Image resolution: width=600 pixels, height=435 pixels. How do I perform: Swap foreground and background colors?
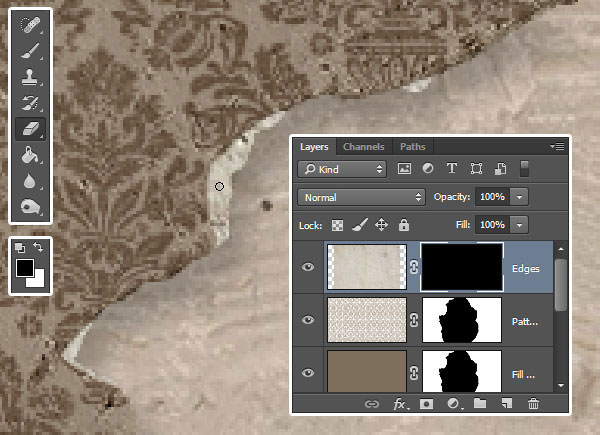pyautogui.click(x=38, y=247)
